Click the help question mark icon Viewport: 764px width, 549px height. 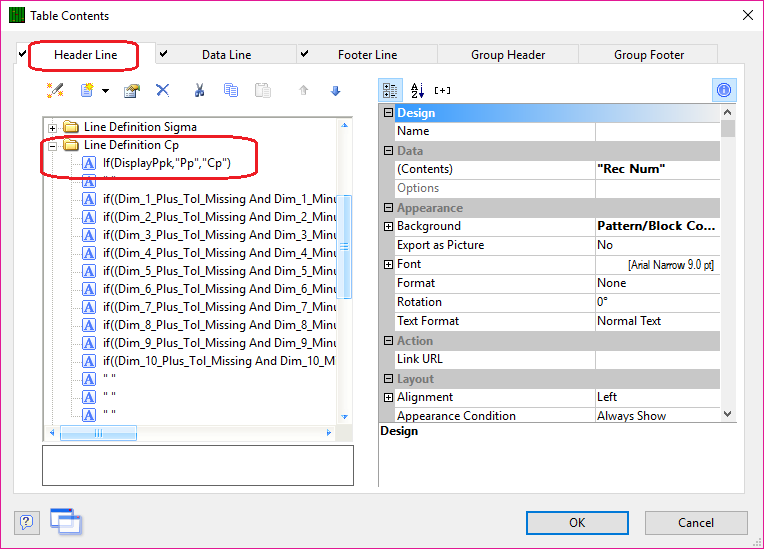coord(26,523)
